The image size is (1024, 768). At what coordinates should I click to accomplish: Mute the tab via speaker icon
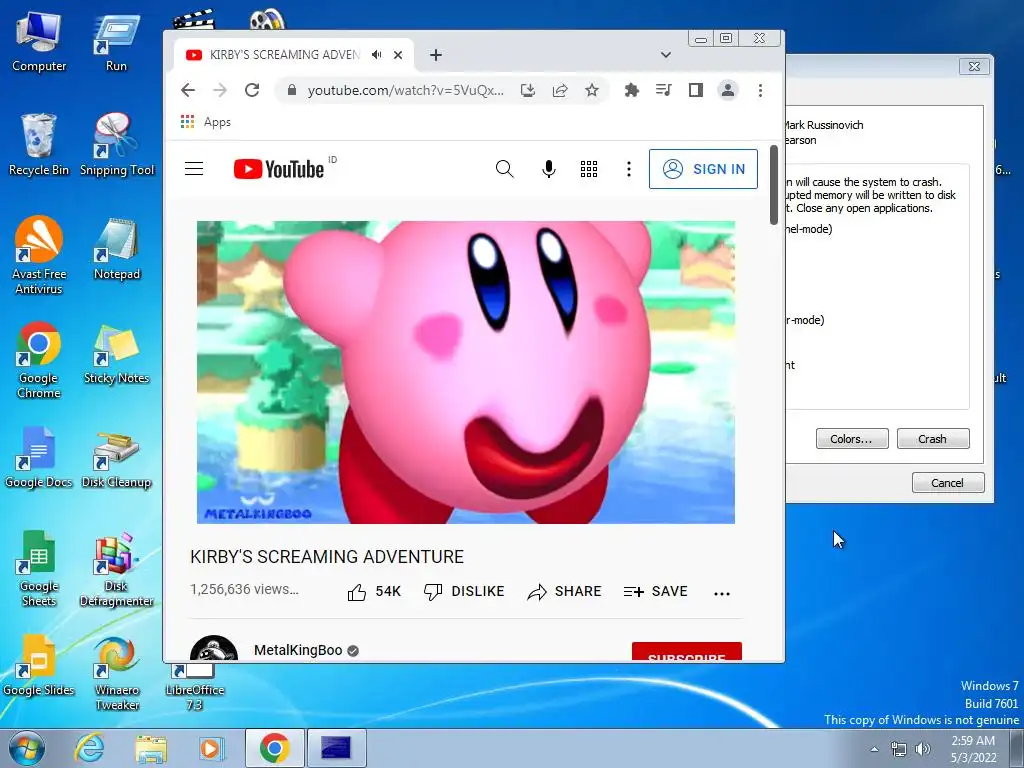pyautogui.click(x=377, y=55)
